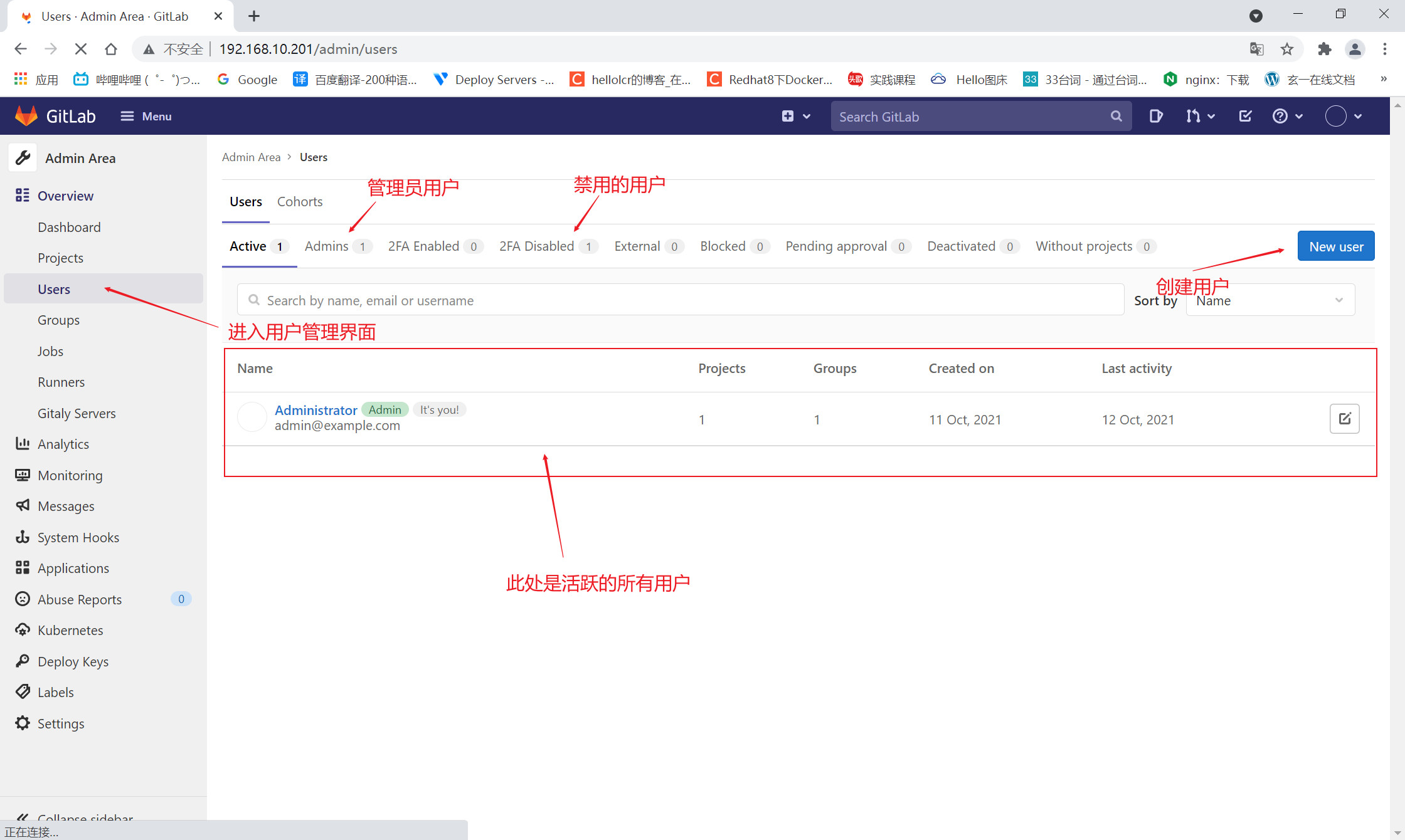Open Settings in the admin sidebar
The image size is (1405, 840).
pyautogui.click(x=60, y=723)
